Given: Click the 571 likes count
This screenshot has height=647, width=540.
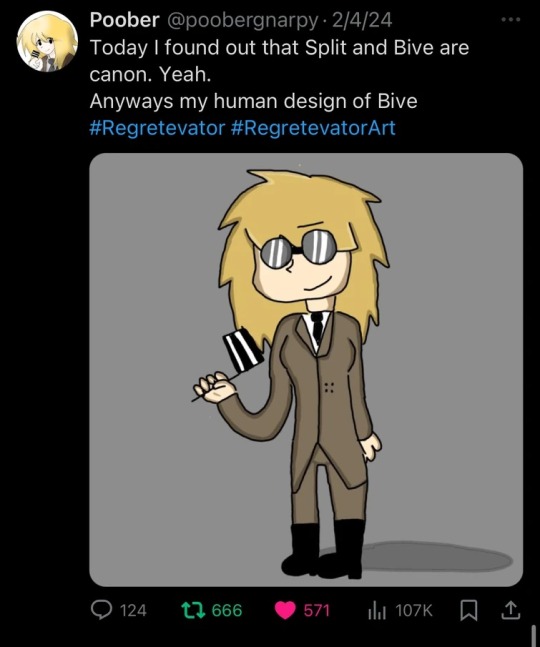Looking at the screenshot, I should click(x=317, y=611).
